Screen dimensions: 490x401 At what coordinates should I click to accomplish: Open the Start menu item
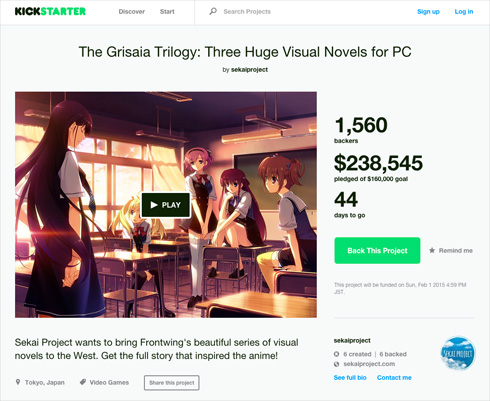pyautogui.click(x=167, y=12)
